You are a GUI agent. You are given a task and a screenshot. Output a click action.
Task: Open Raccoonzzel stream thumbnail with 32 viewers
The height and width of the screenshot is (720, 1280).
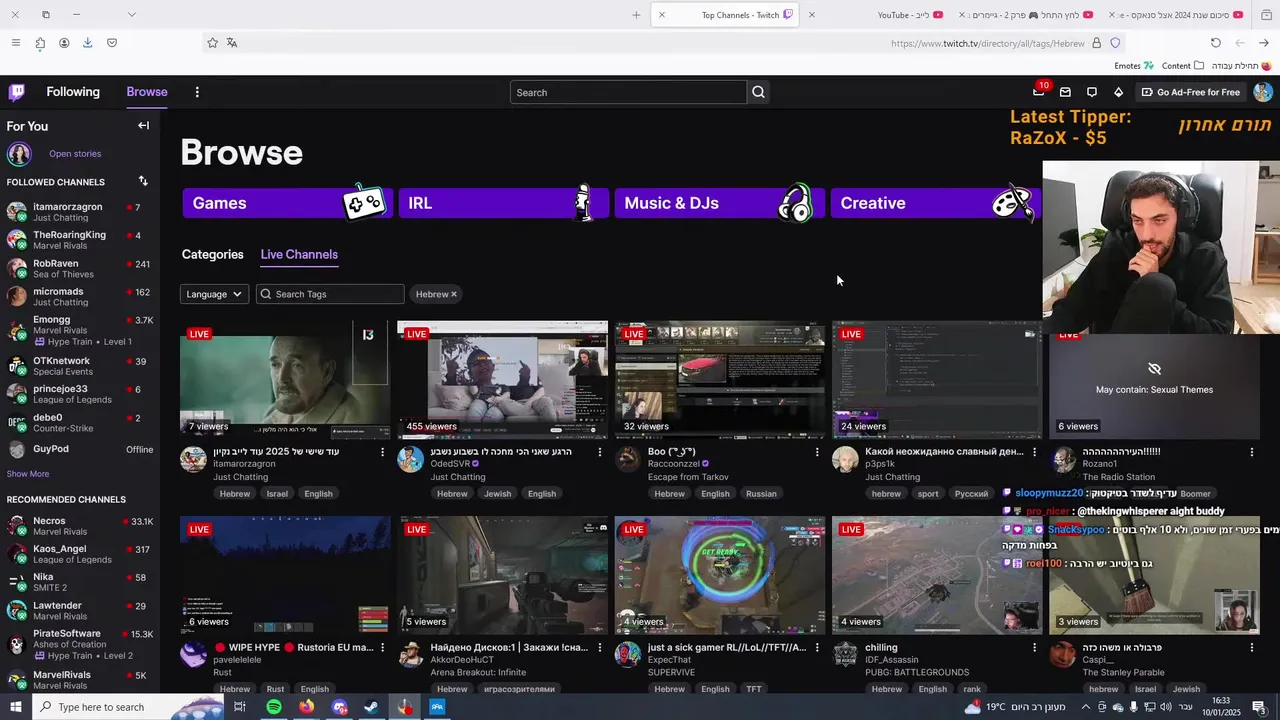pos(720,380)
